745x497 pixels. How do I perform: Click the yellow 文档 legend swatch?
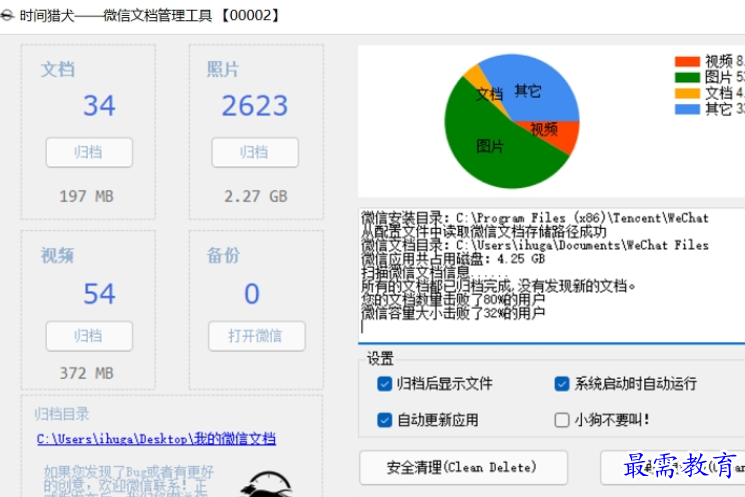click(x=687, y=93)
